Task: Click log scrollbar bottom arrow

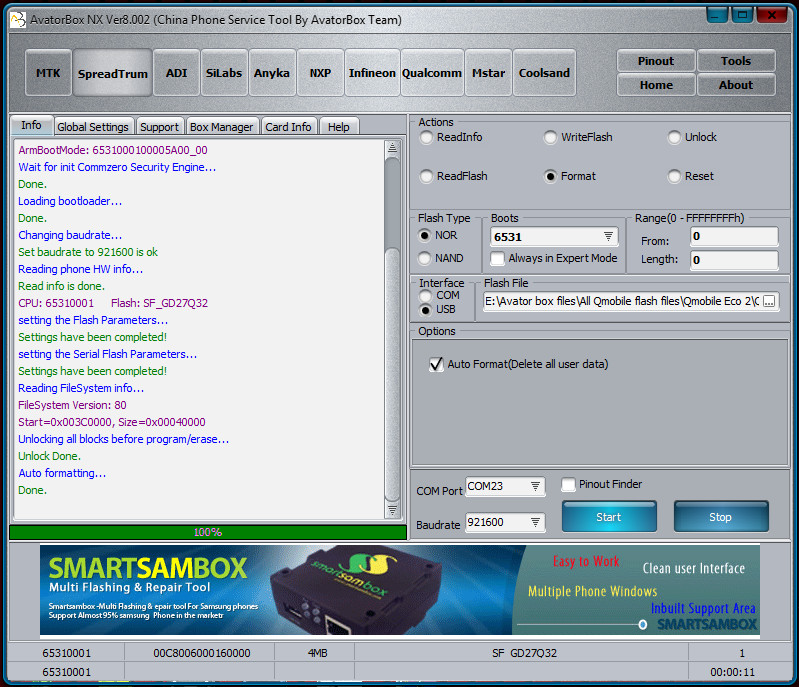Action: pos(392,510)
